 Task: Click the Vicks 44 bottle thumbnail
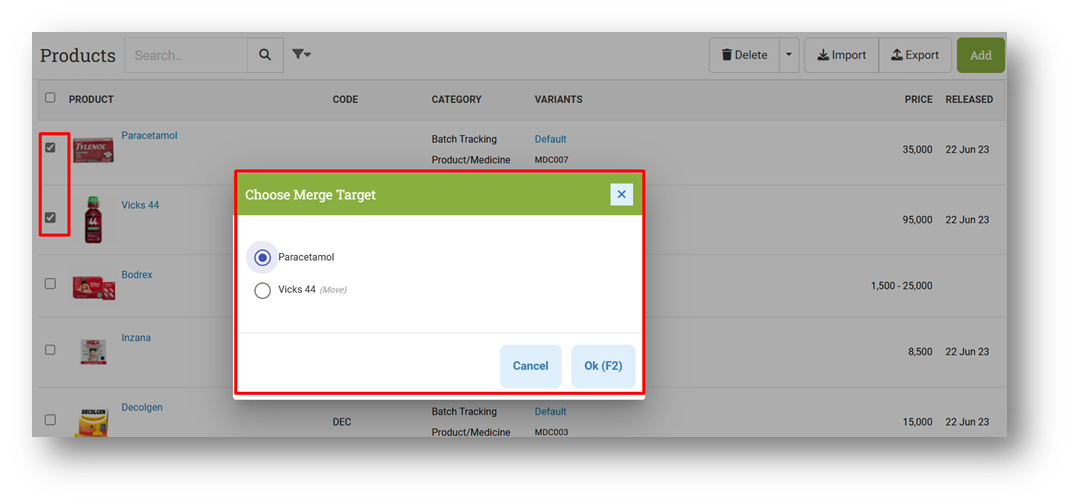tap(94, 220)
